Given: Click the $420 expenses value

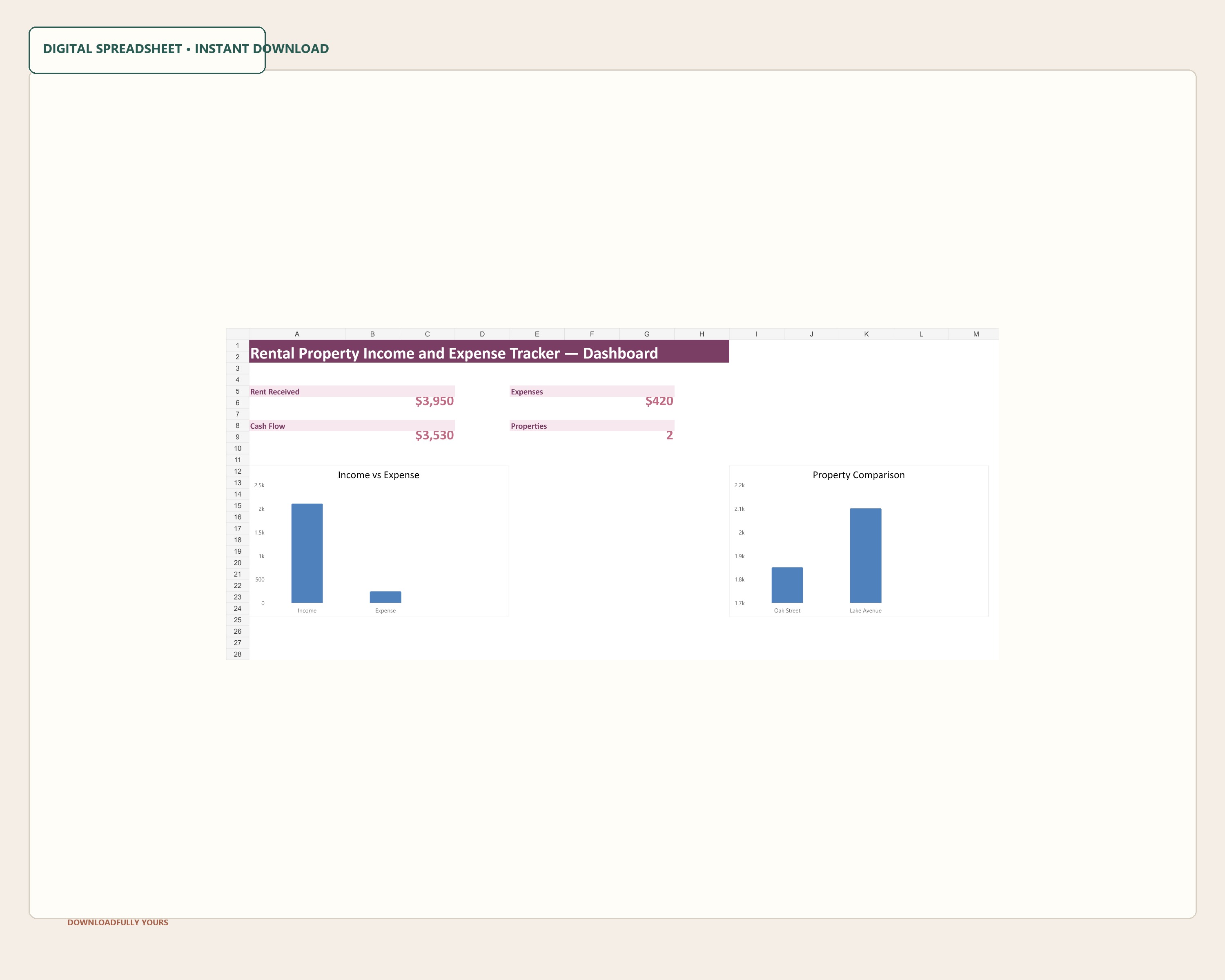Looking at the screenshot, I should [659, 401].
